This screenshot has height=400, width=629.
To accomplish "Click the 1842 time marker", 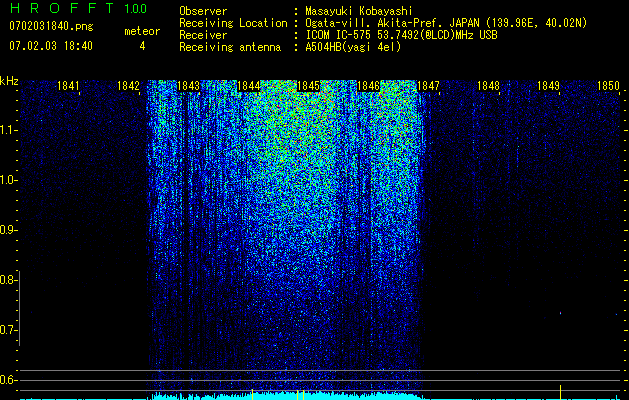I will pyautogui.click(x=128, y=86).
